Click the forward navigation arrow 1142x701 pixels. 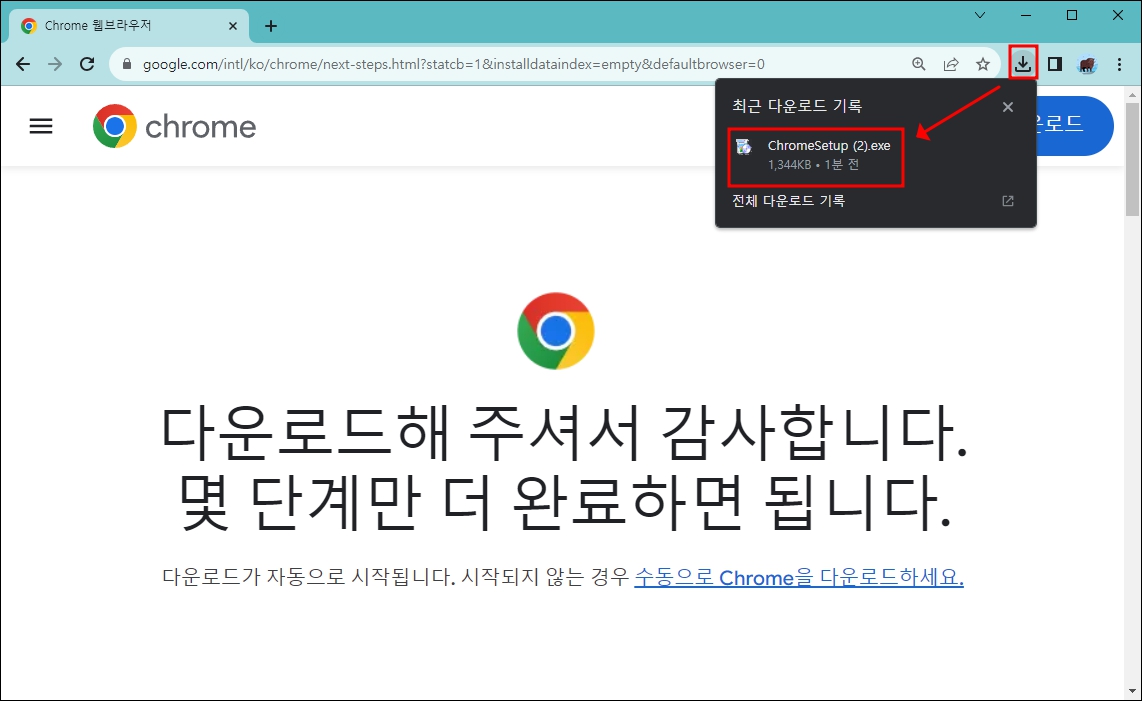[x=55, y=64]
